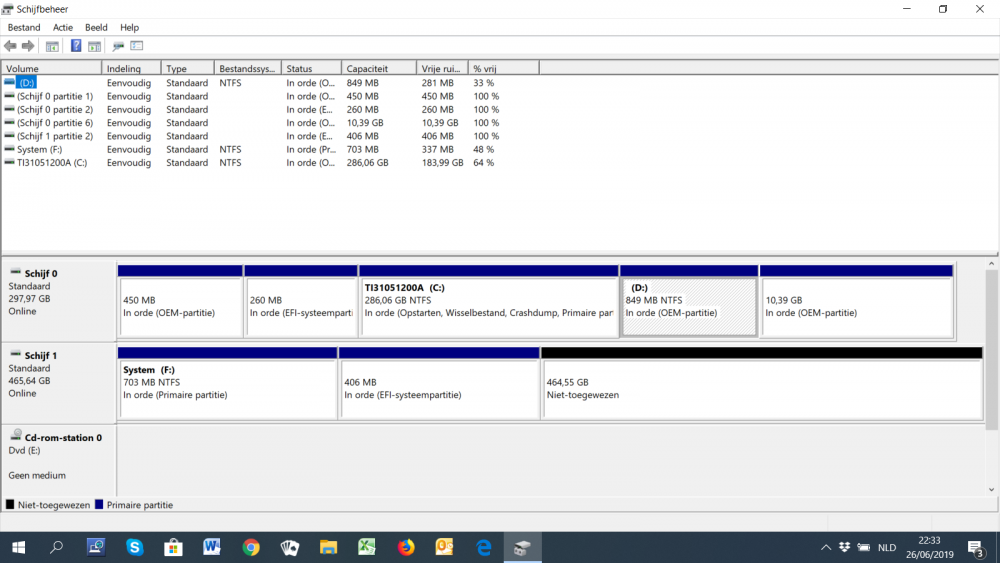Open the Bestand menu

pyautogui.click(x=24, y=27)
